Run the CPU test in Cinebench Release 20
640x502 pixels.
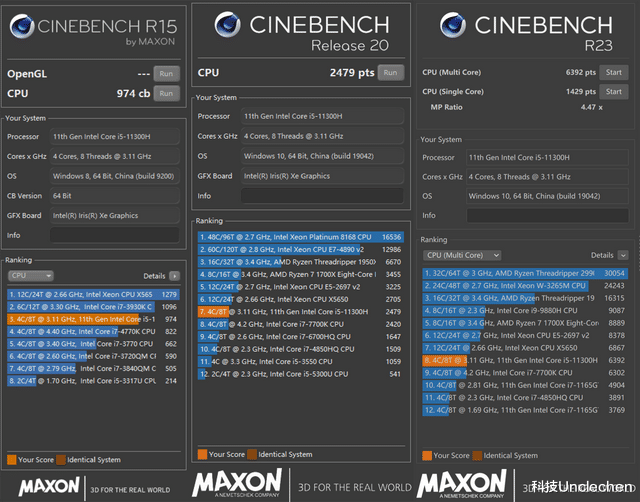391,73
